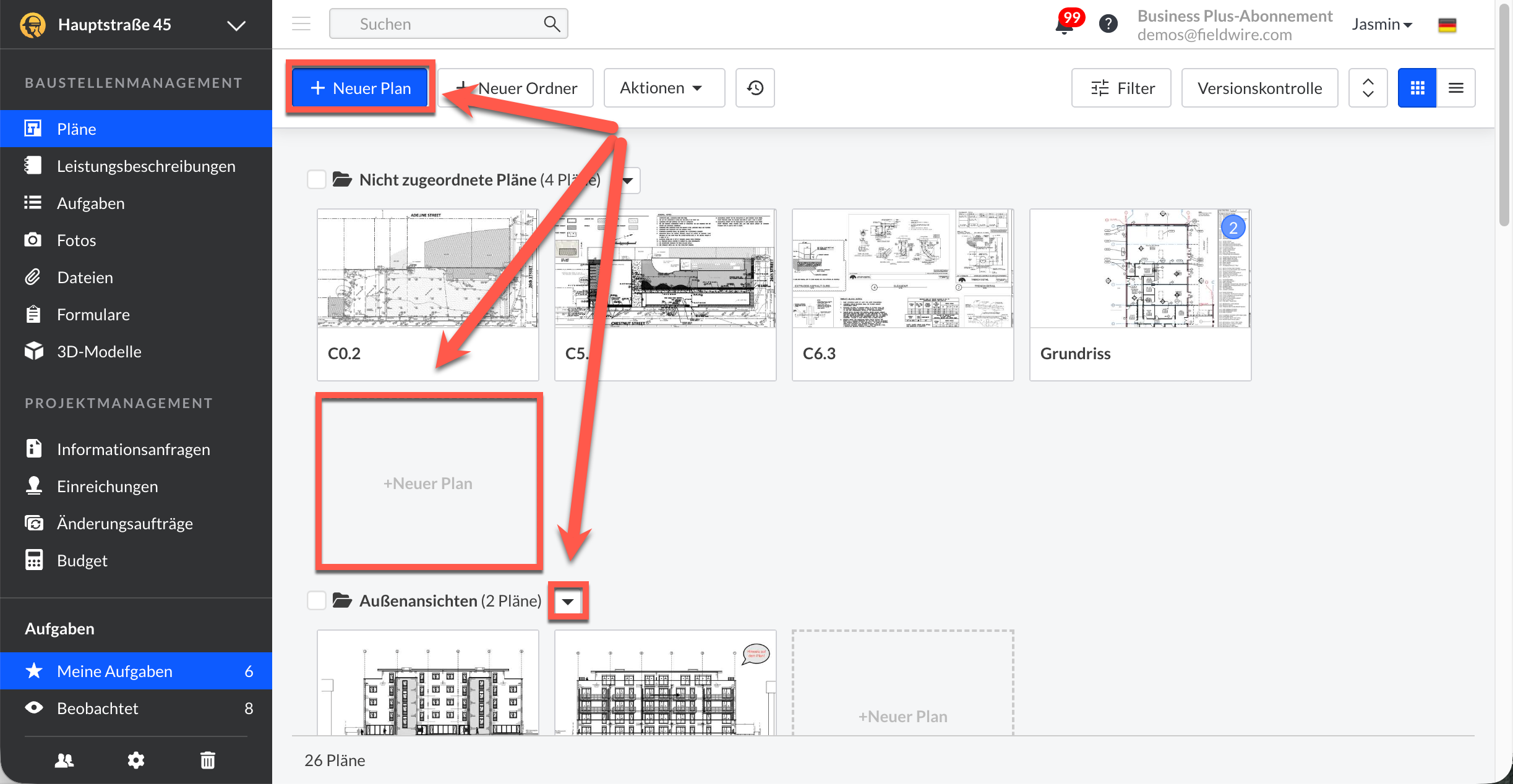Screen dimensions: 1513x784
Task: Check the Außenansichten folder checkbox
Action: tap(317, 600)
